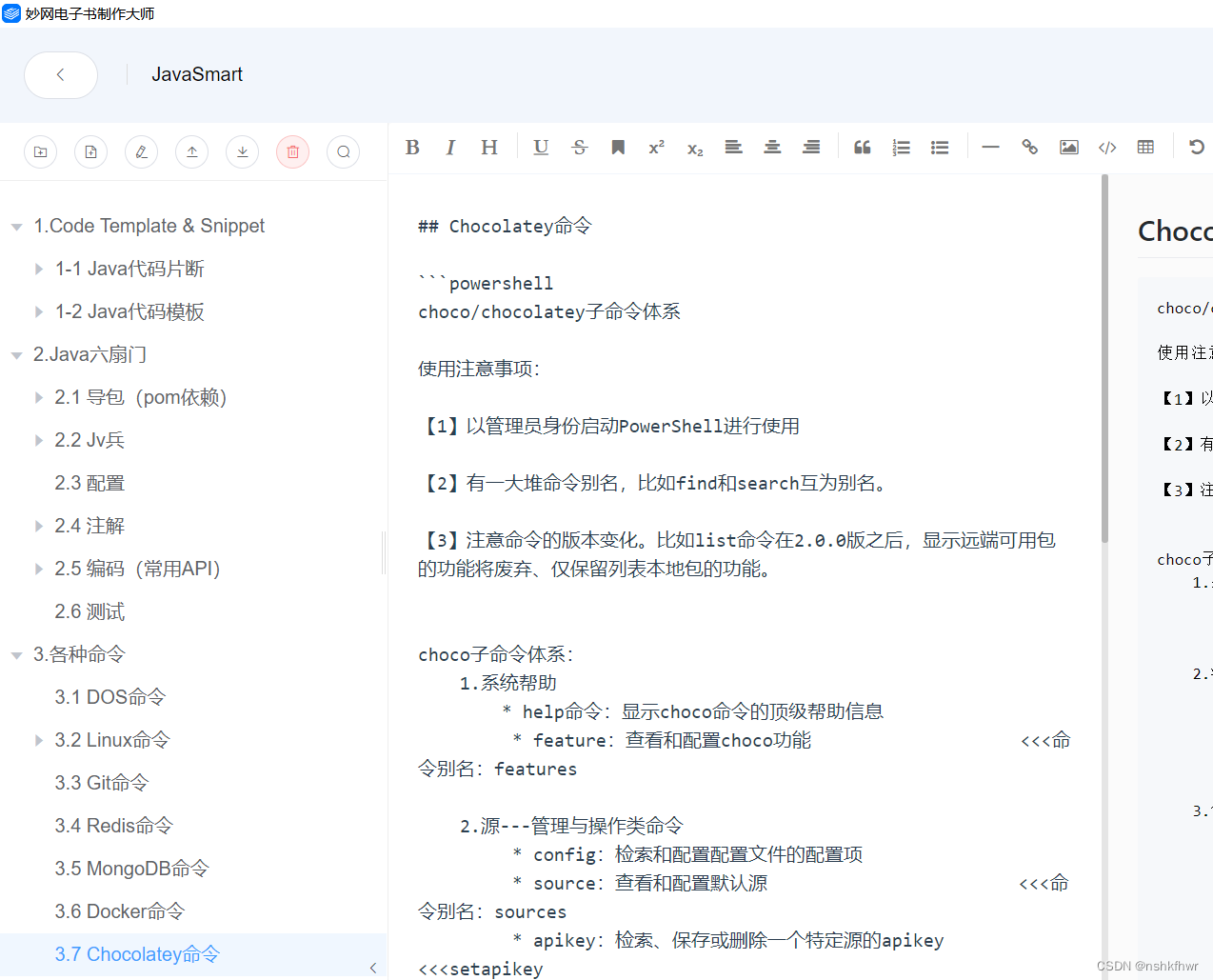The width and height of the screenshot is (1213, 980).
Task: Click the add new folder icon
Action: point(41,151)
